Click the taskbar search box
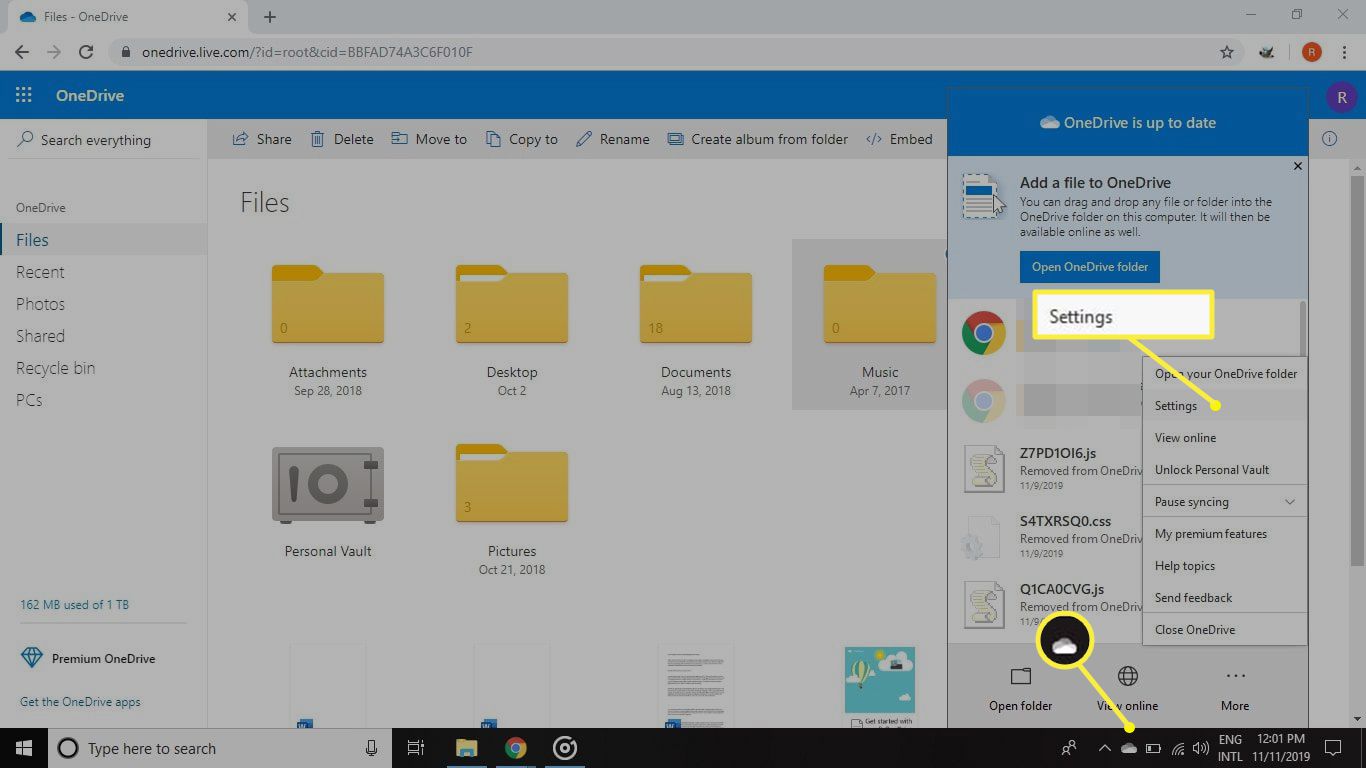This screenshot has width=1366, height=768. point(219,748)
